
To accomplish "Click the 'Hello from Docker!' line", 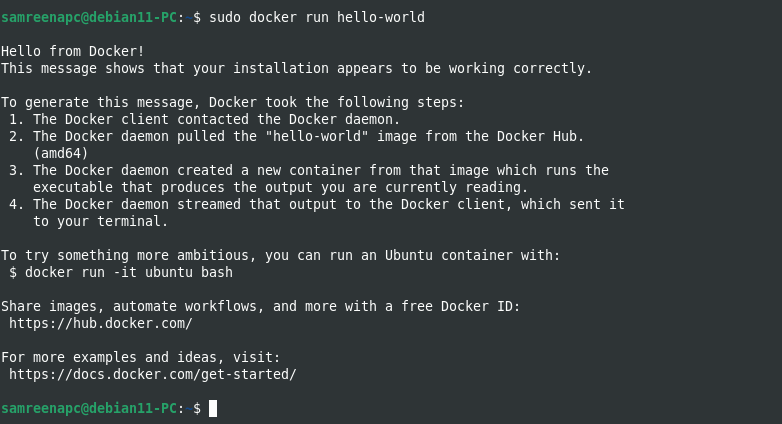I will pyautogui.click(x=72, y=51).
